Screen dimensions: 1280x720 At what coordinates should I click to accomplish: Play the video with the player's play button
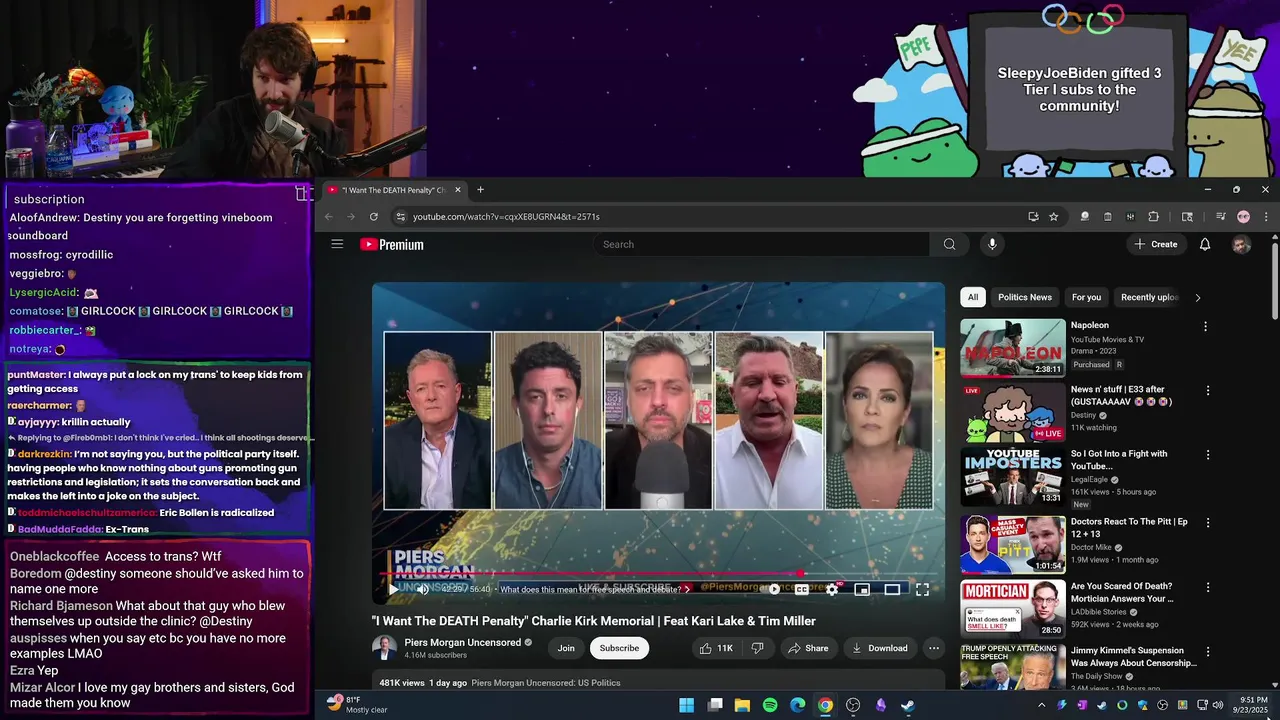coord(393,589)
